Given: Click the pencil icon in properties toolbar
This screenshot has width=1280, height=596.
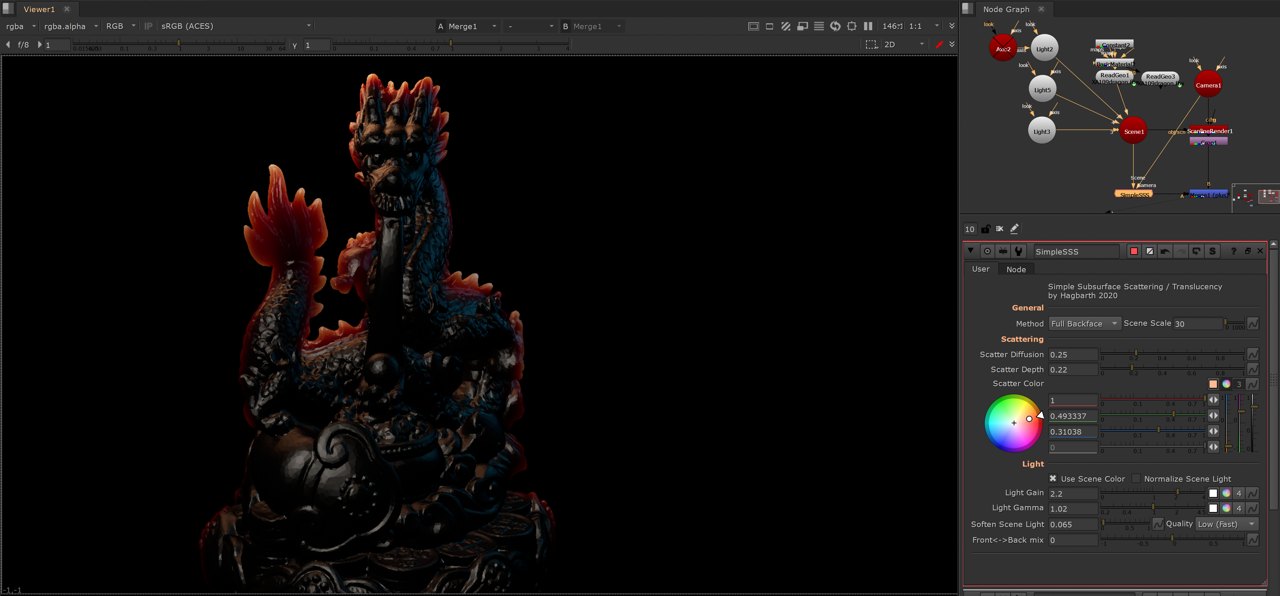Looking at the screenshot, I should point(1014,229).
